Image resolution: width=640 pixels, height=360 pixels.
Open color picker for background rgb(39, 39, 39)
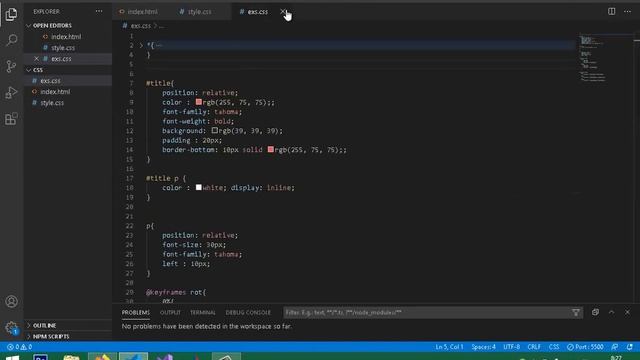click(215, 131)
